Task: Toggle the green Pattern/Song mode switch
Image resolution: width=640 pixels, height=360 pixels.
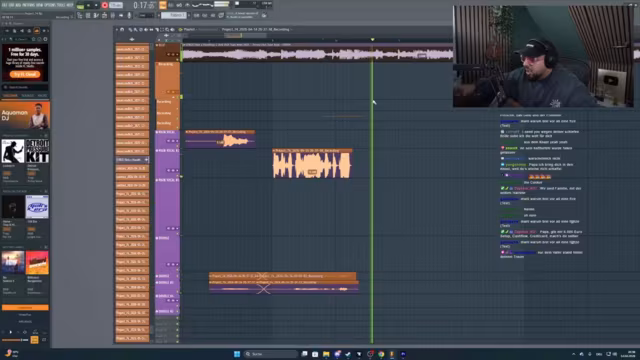Action: pyautogui.click(x=80, y=6)
